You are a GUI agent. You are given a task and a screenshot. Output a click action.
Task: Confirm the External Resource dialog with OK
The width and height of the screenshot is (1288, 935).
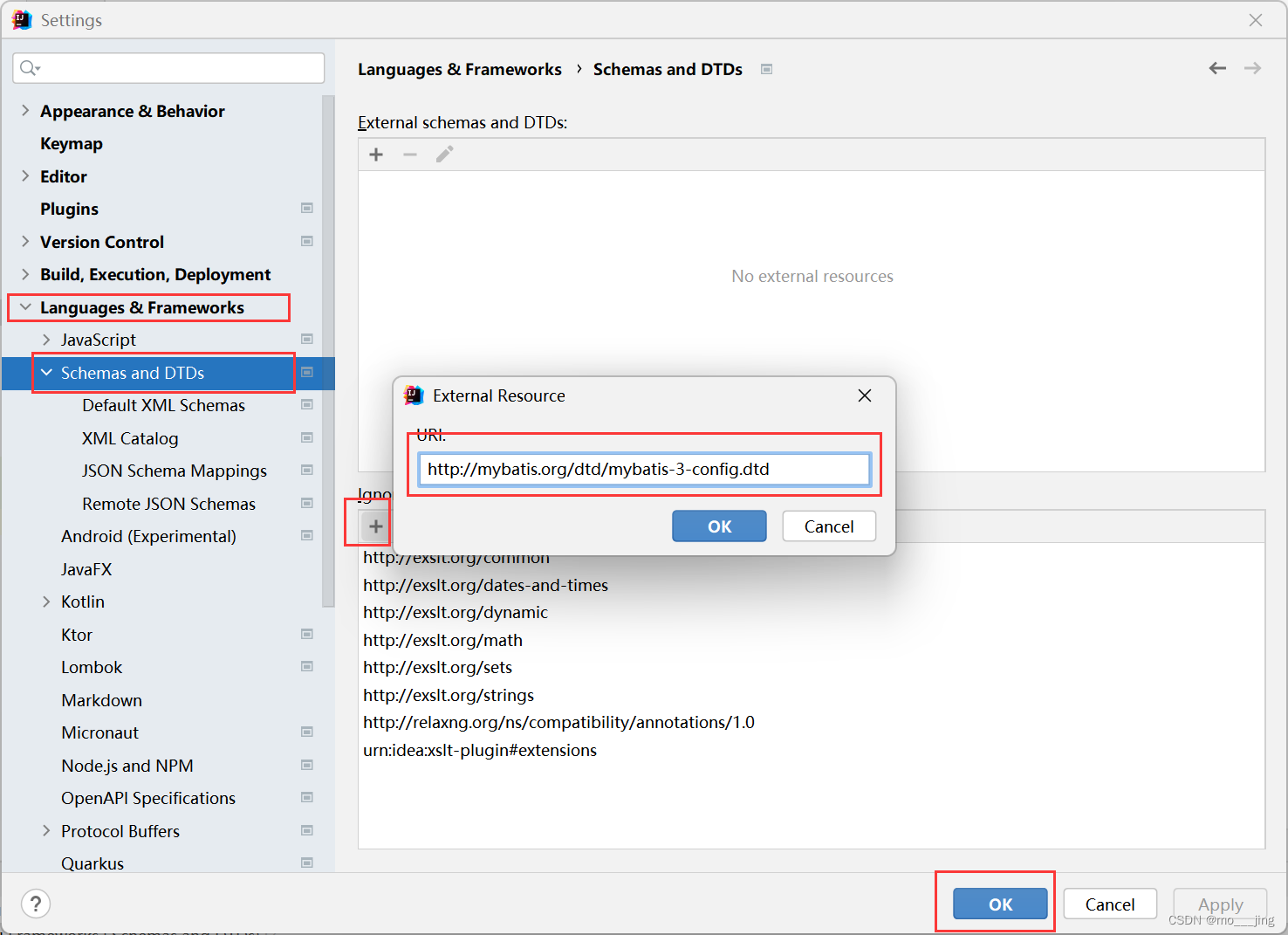[719, 526]
